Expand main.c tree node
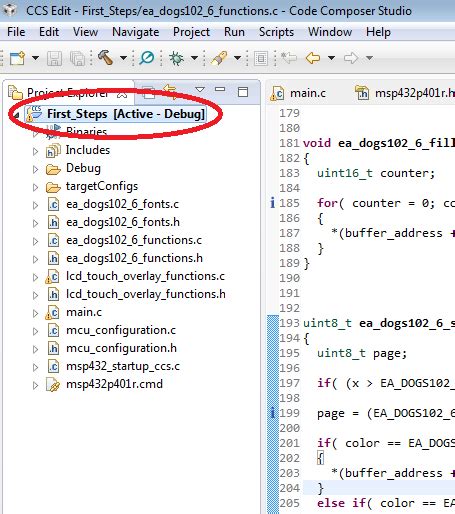Image resolution: width=455 pixels, height=514 pixels. click(35, 314)
